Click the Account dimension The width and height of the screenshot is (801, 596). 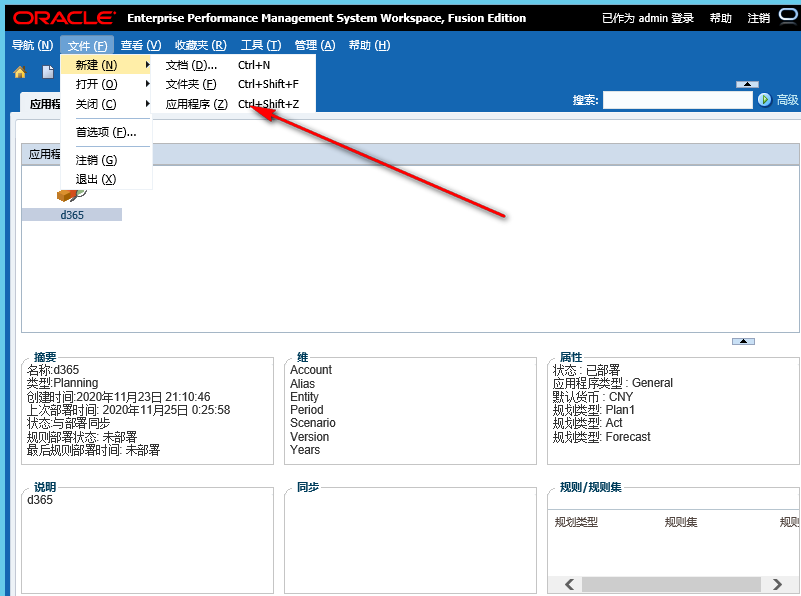pos(311,370)
